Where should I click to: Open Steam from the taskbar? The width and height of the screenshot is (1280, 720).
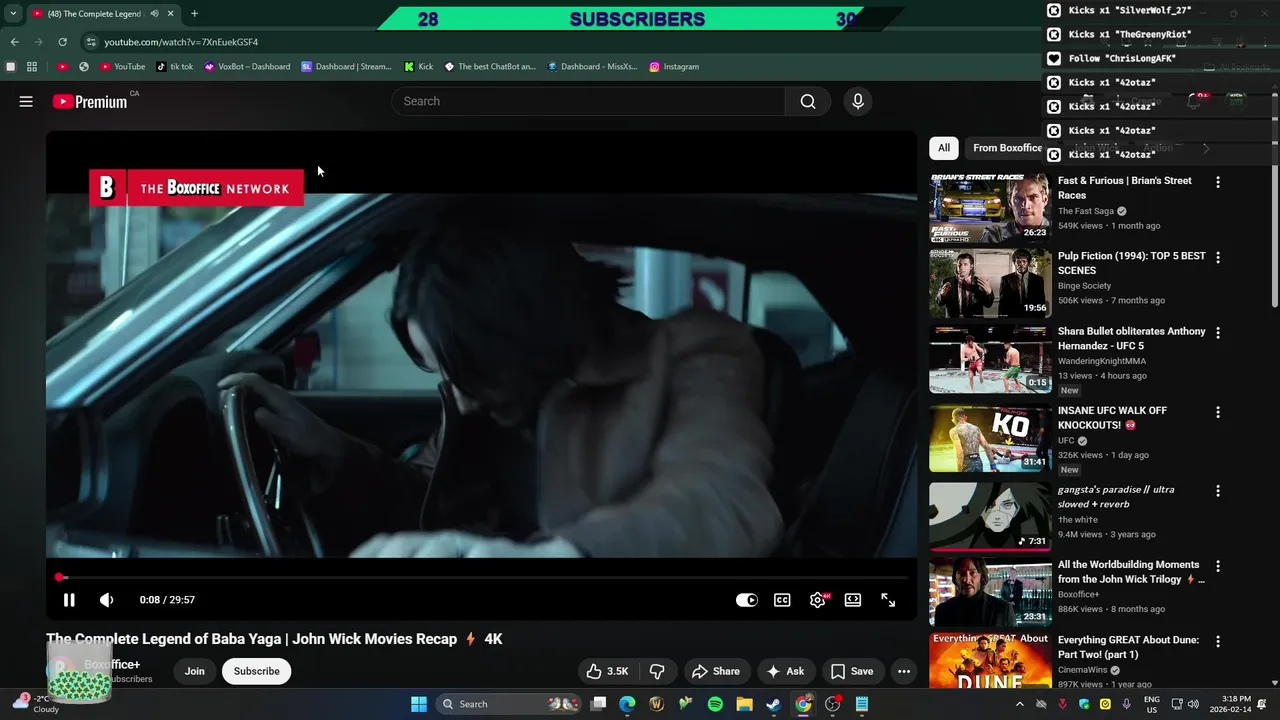(x=774, y=704)
